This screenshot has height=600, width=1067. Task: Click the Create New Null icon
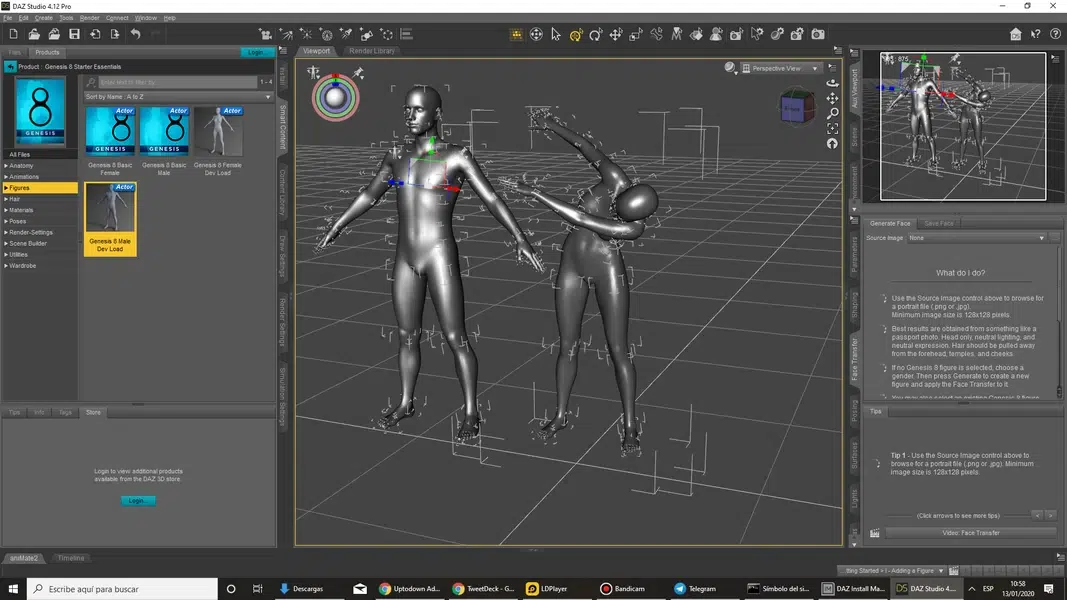(387, 35)
